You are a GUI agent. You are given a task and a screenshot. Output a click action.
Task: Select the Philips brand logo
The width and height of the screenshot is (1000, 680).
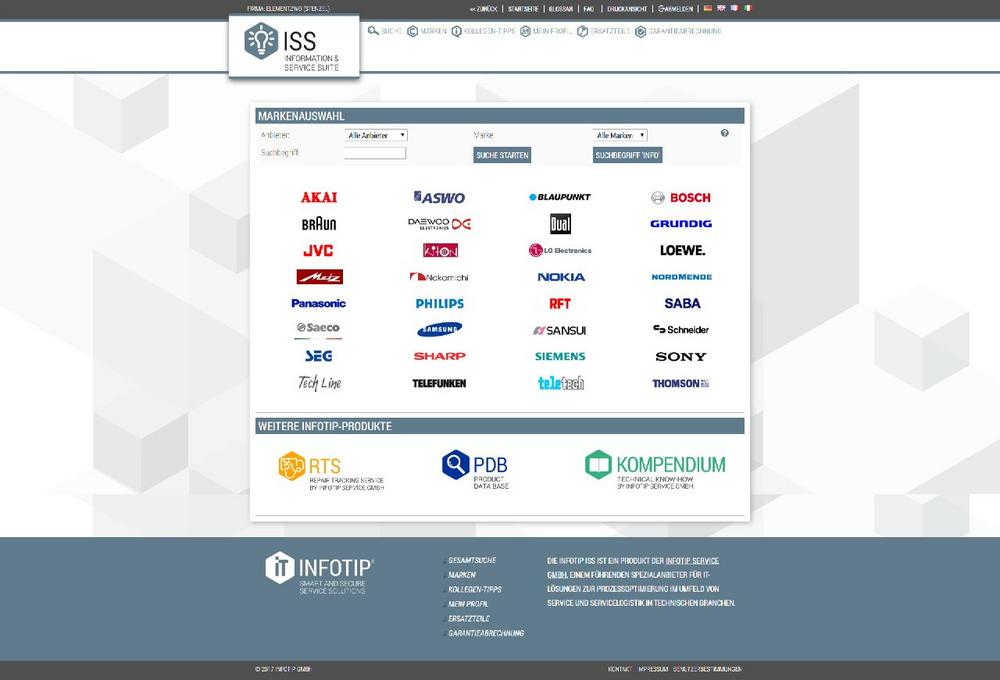click(440, 304)
